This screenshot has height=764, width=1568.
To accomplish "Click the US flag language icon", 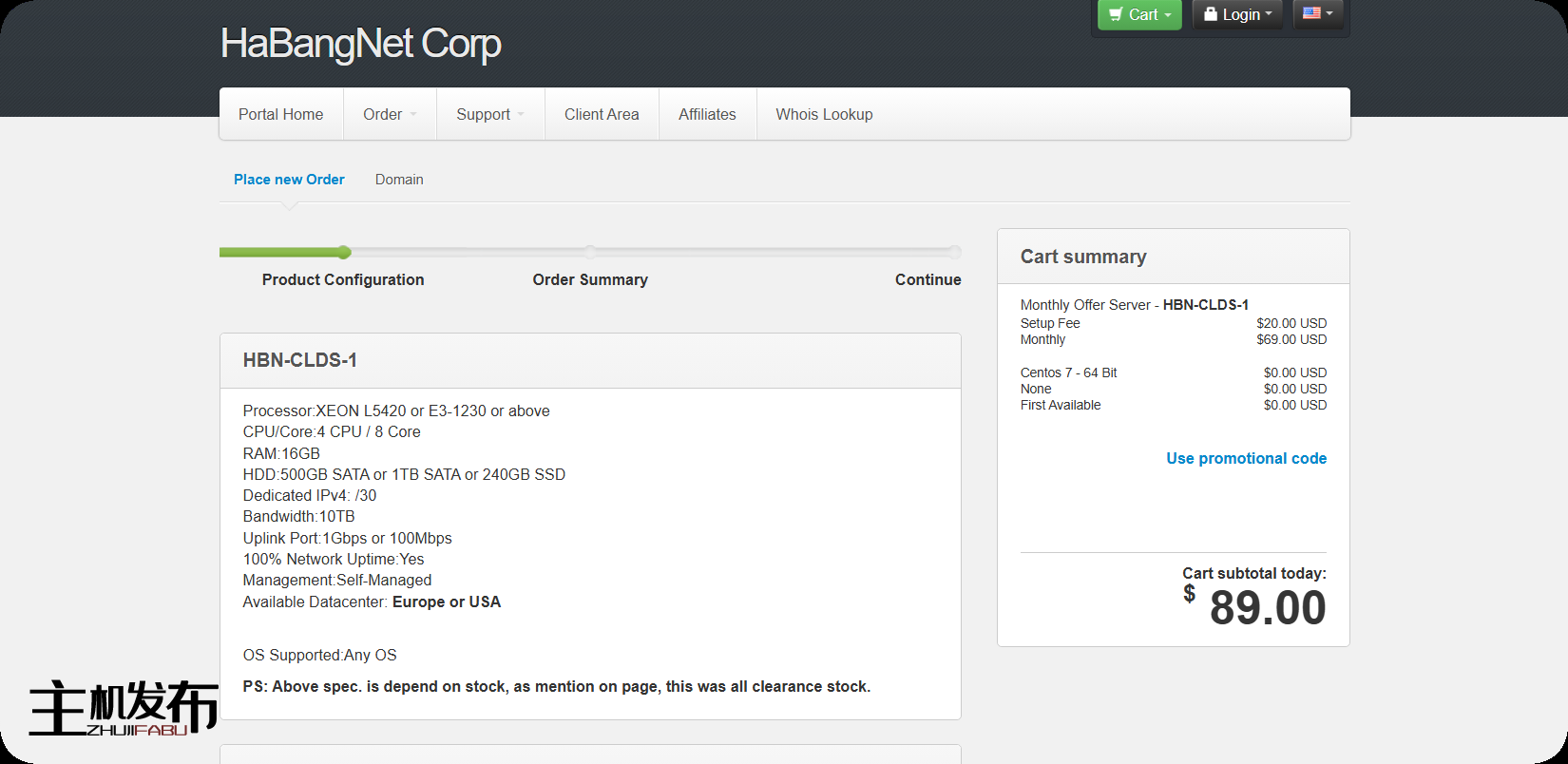I will [1311, 13].
